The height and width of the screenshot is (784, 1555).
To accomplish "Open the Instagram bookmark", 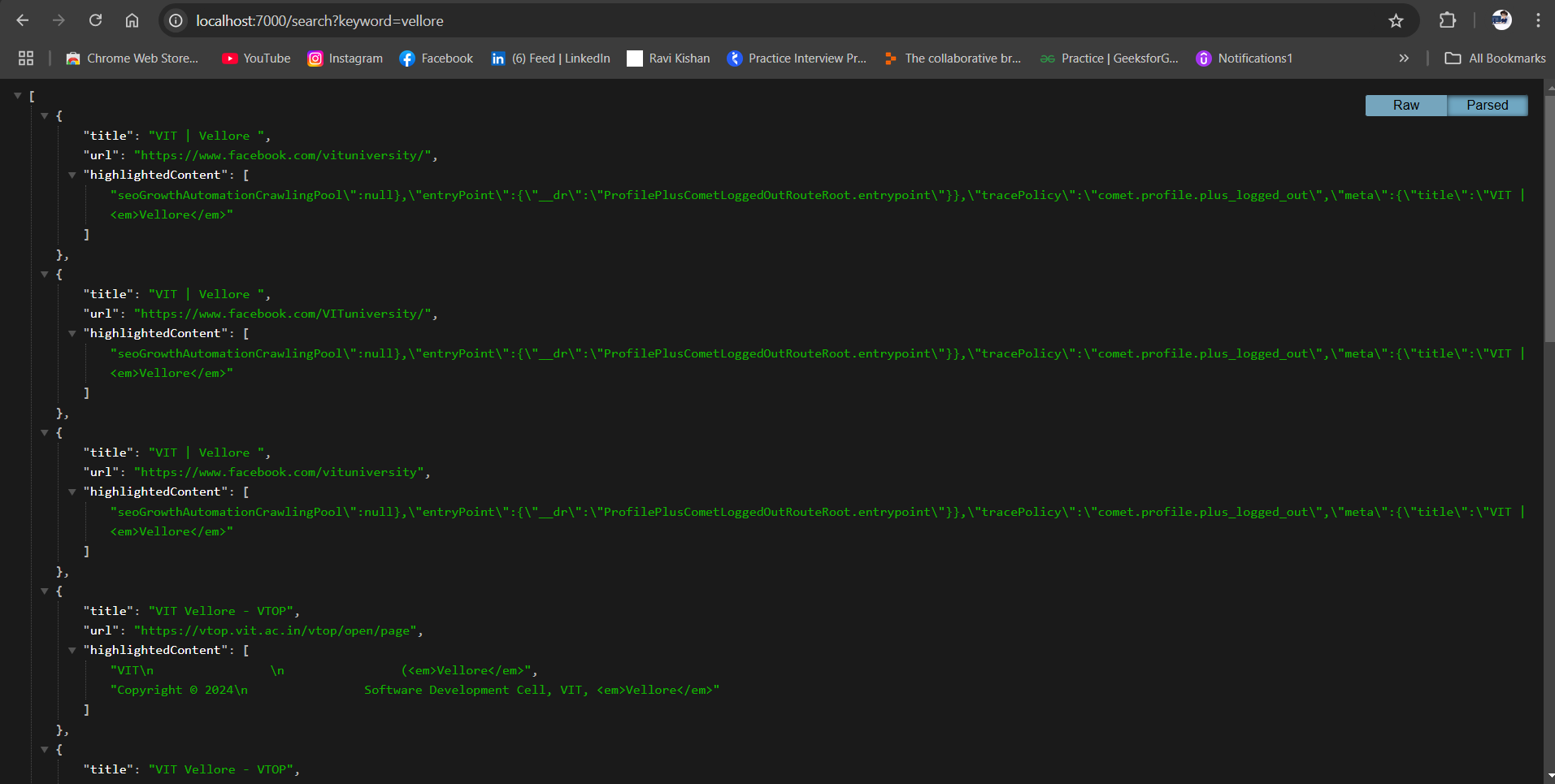I will click(x=345, y=58).
